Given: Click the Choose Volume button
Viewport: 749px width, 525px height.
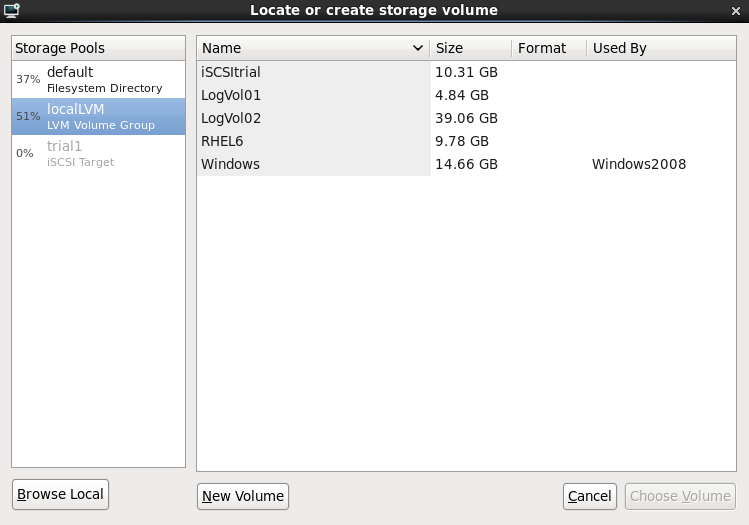Looking at the screenshot, I should coord(680,496).
